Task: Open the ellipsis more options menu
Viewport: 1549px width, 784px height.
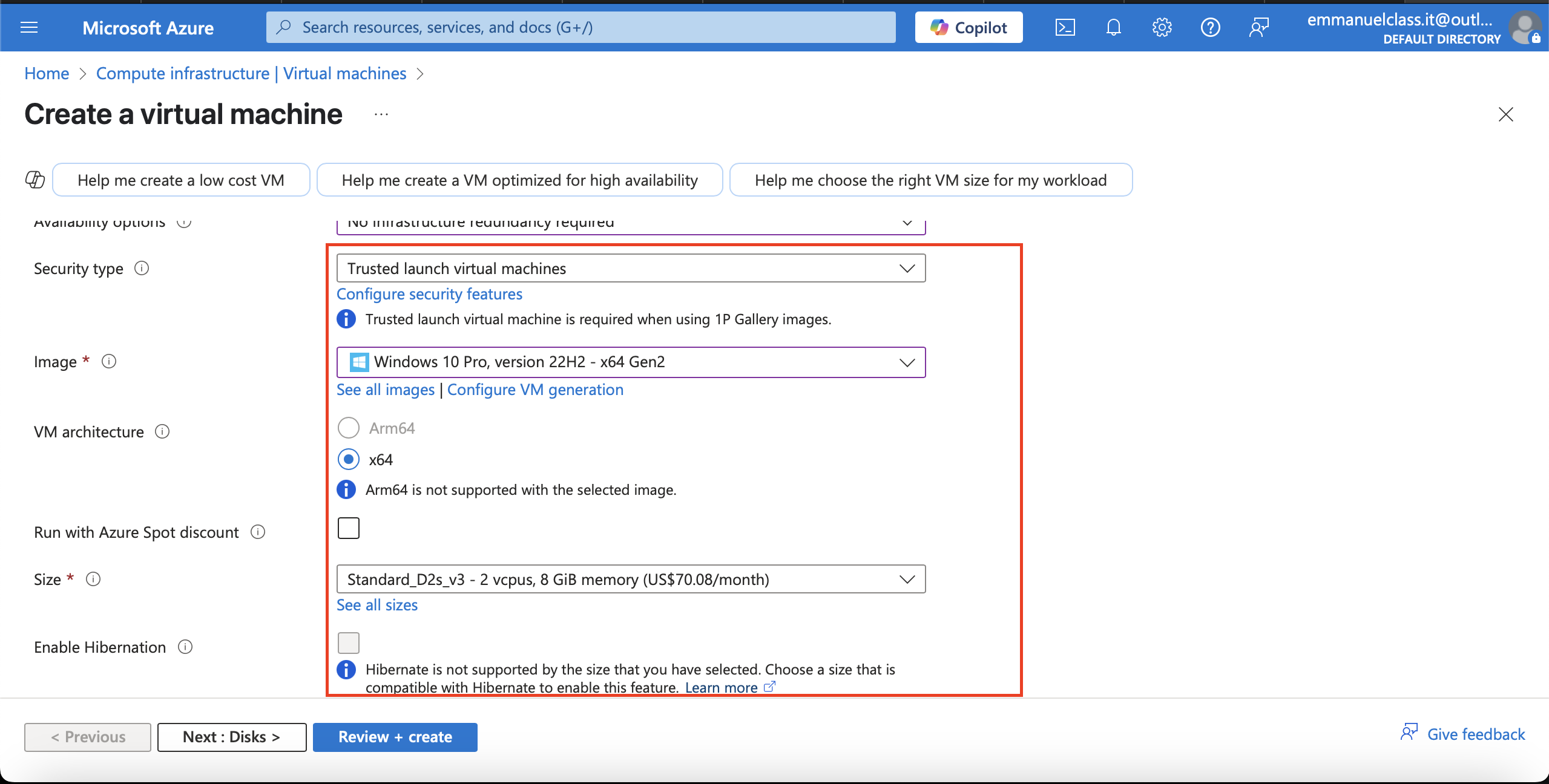Action: pyautogui.click(x=381, y=114)
